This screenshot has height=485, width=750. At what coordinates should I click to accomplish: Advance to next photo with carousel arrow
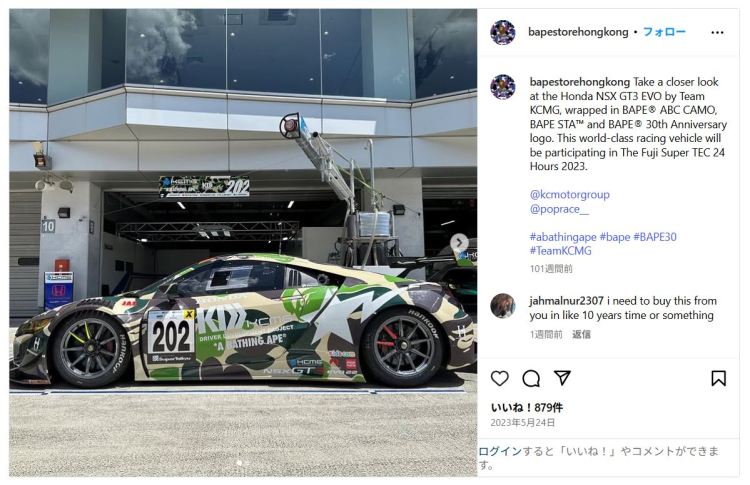click(x=459, y=242)
